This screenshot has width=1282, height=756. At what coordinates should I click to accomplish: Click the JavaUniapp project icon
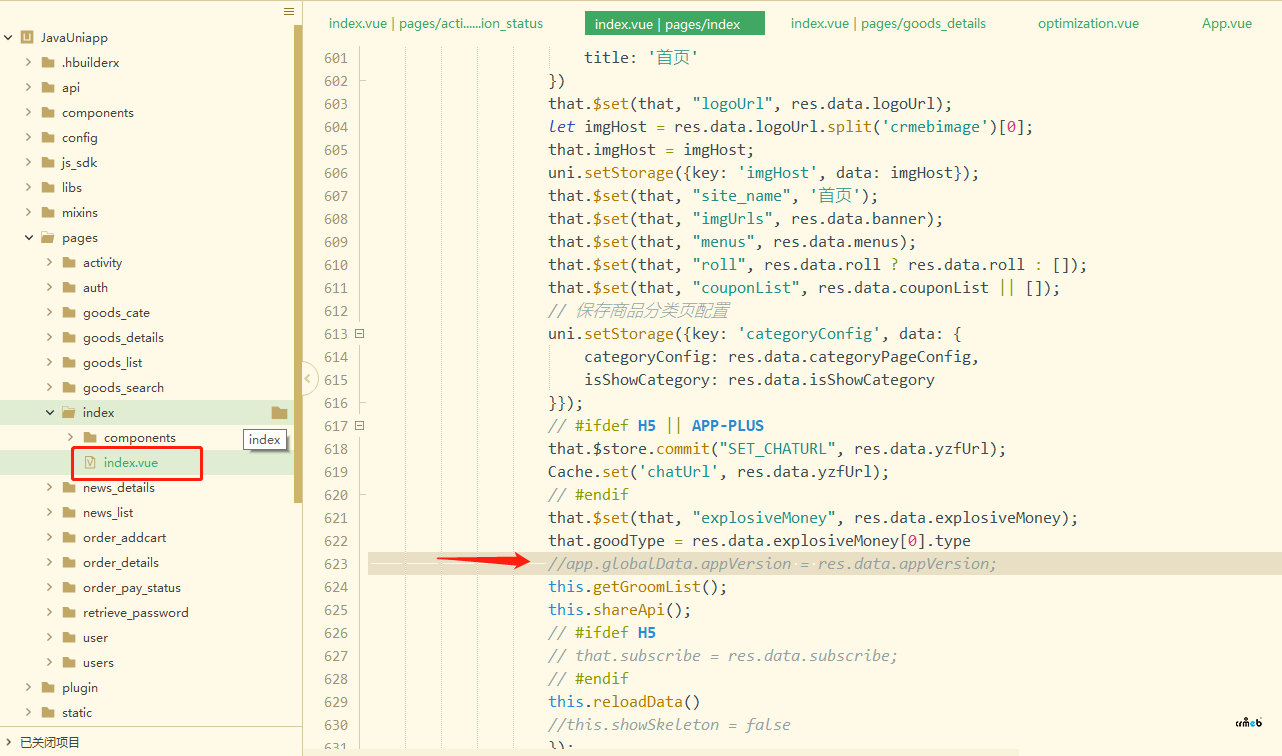pos(27,38)
